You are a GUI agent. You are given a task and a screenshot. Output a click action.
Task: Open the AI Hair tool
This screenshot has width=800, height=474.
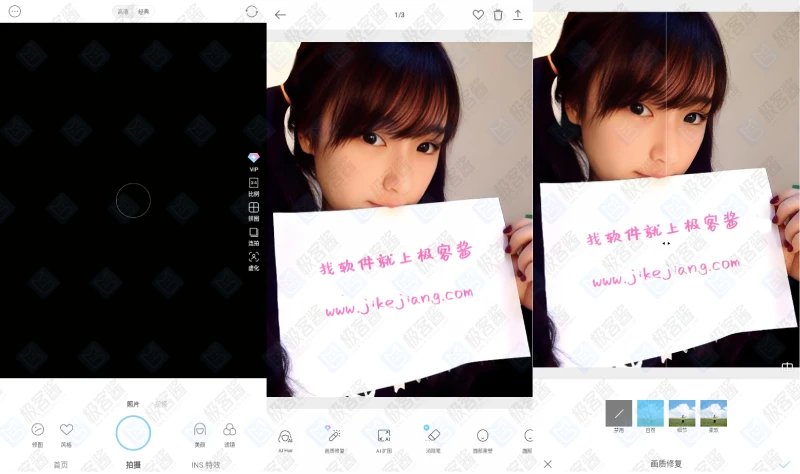pos(285,441)
